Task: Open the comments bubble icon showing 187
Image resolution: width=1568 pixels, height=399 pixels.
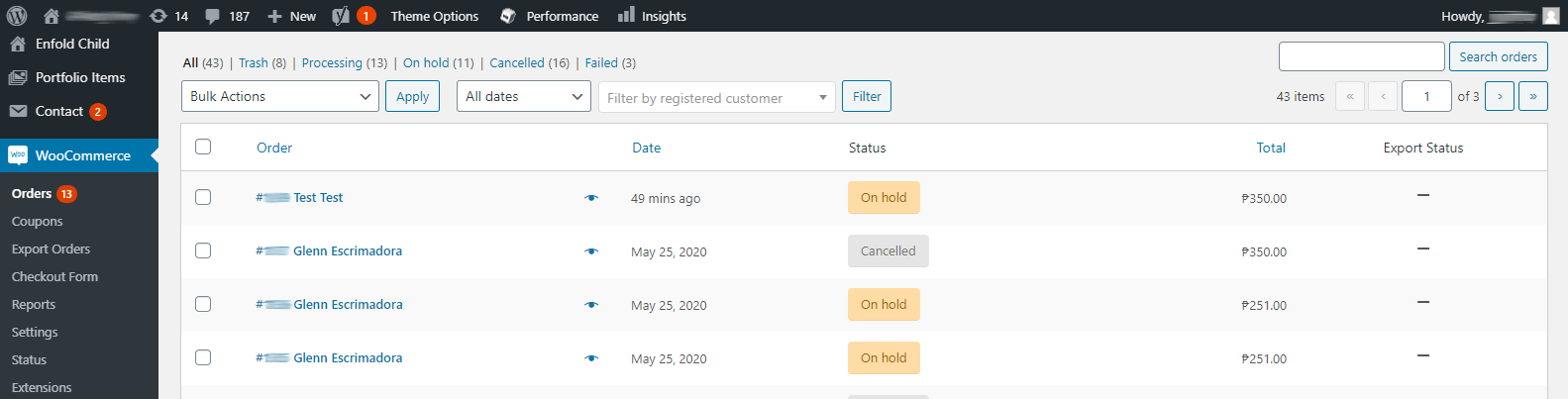Action: point(212,16)
